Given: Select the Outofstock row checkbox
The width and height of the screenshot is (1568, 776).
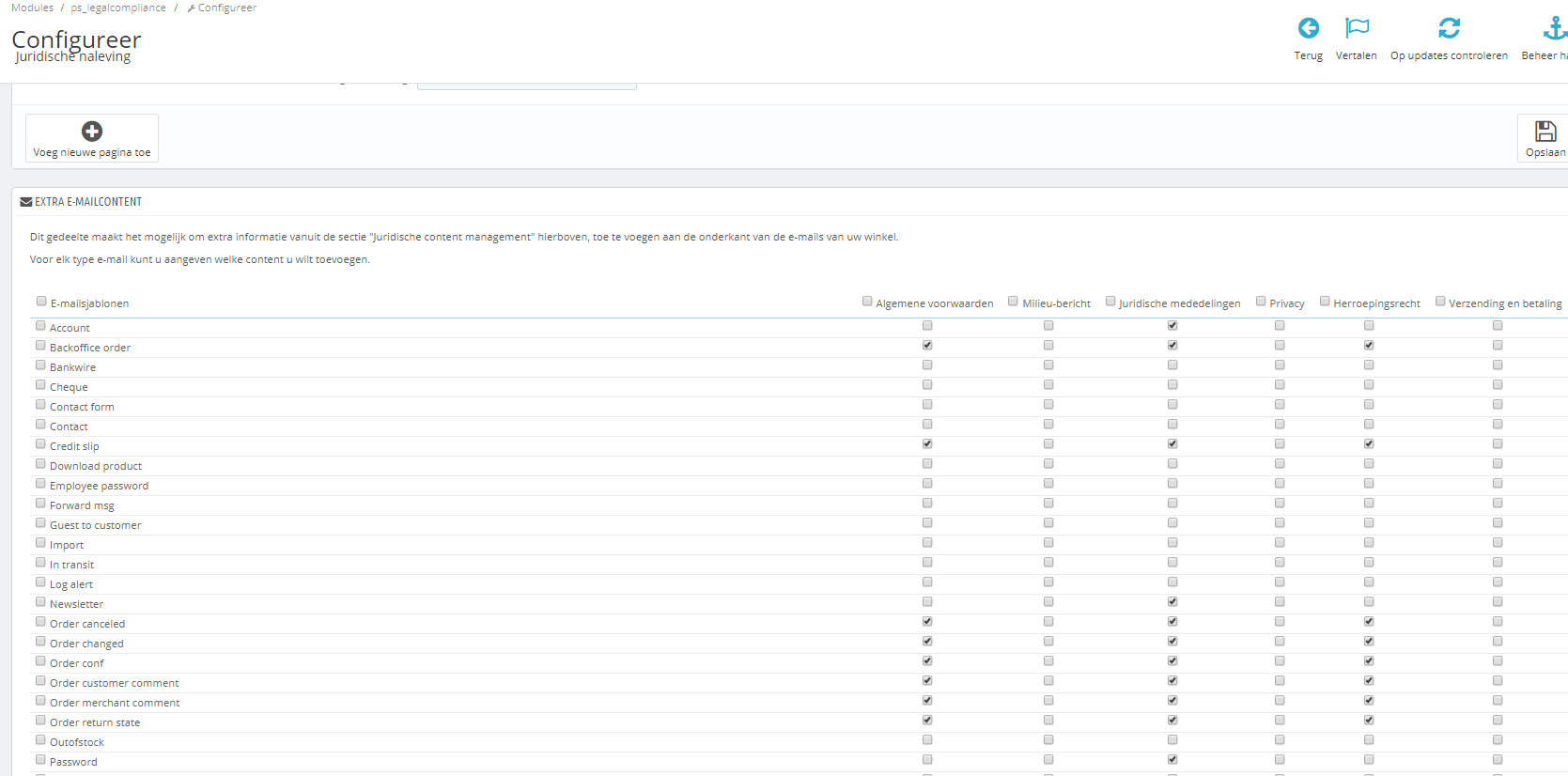Looking at the screenshot, I should 40,740.
